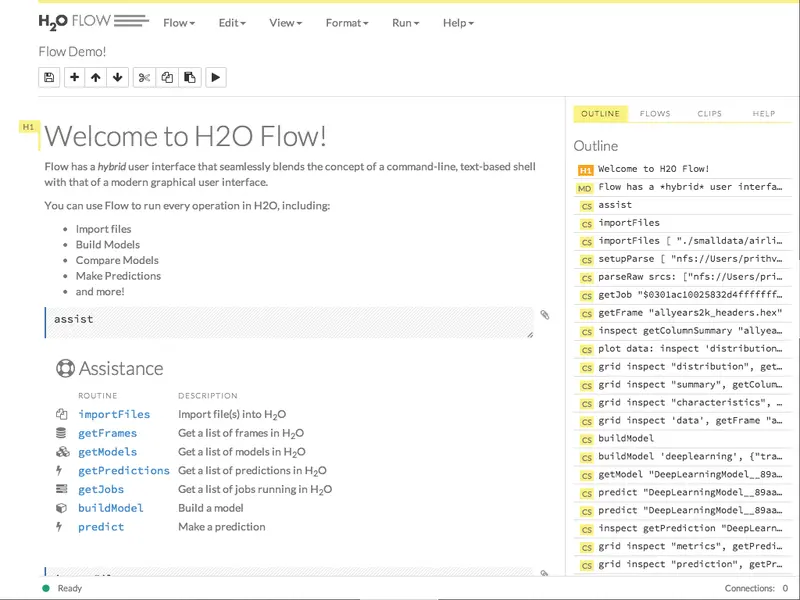
Task: Open the Help menu in the top bar
Action: [458, 23]
